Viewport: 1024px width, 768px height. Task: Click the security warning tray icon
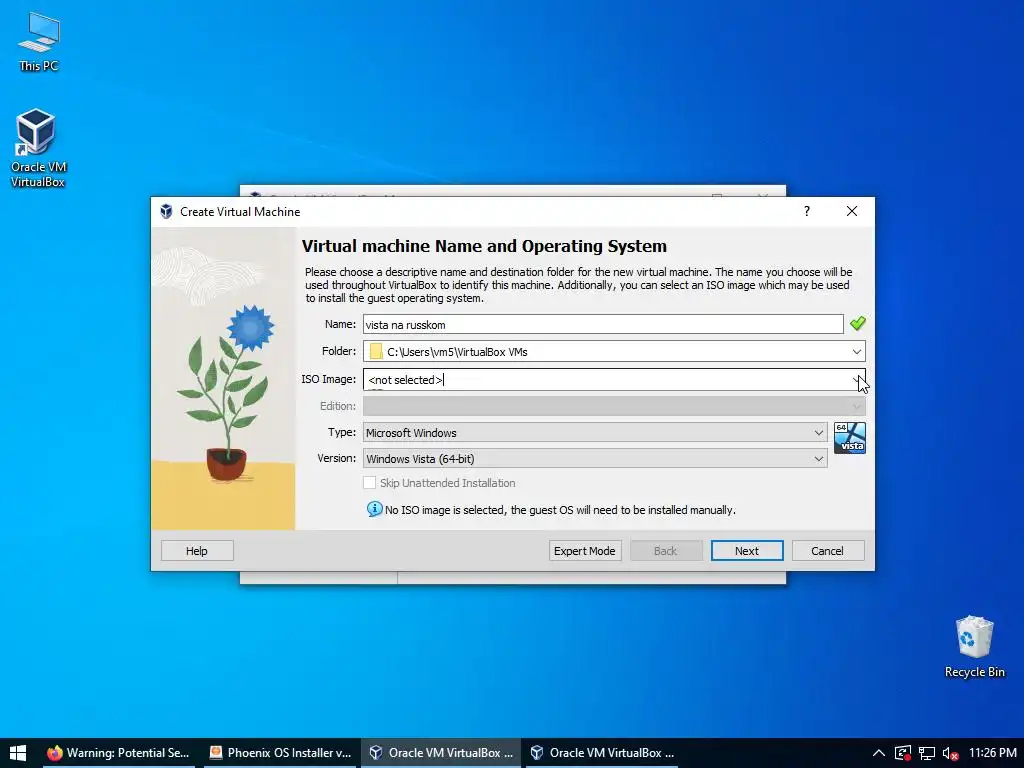903,753
